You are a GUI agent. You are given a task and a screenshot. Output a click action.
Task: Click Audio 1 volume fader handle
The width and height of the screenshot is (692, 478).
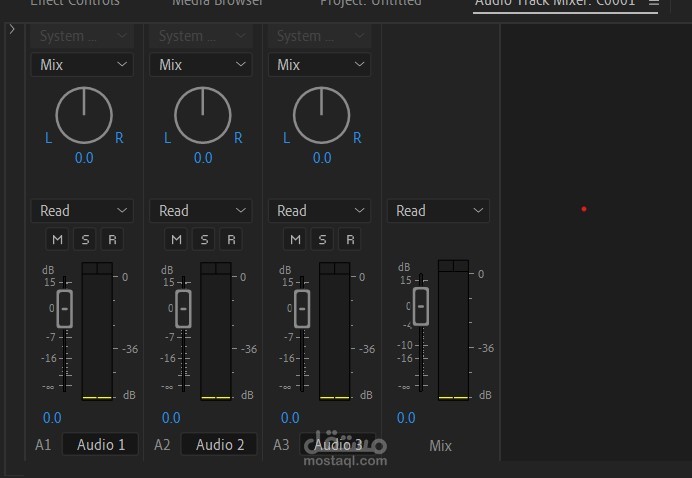64,309
